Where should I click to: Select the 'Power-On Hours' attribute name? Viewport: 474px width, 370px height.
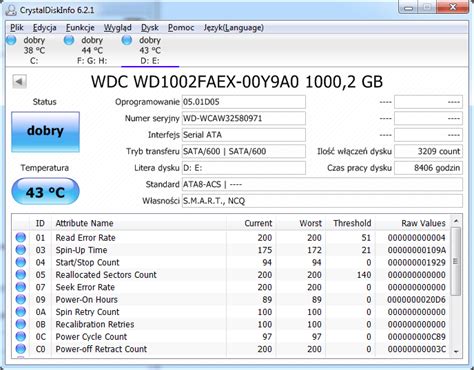pos(86,299)
